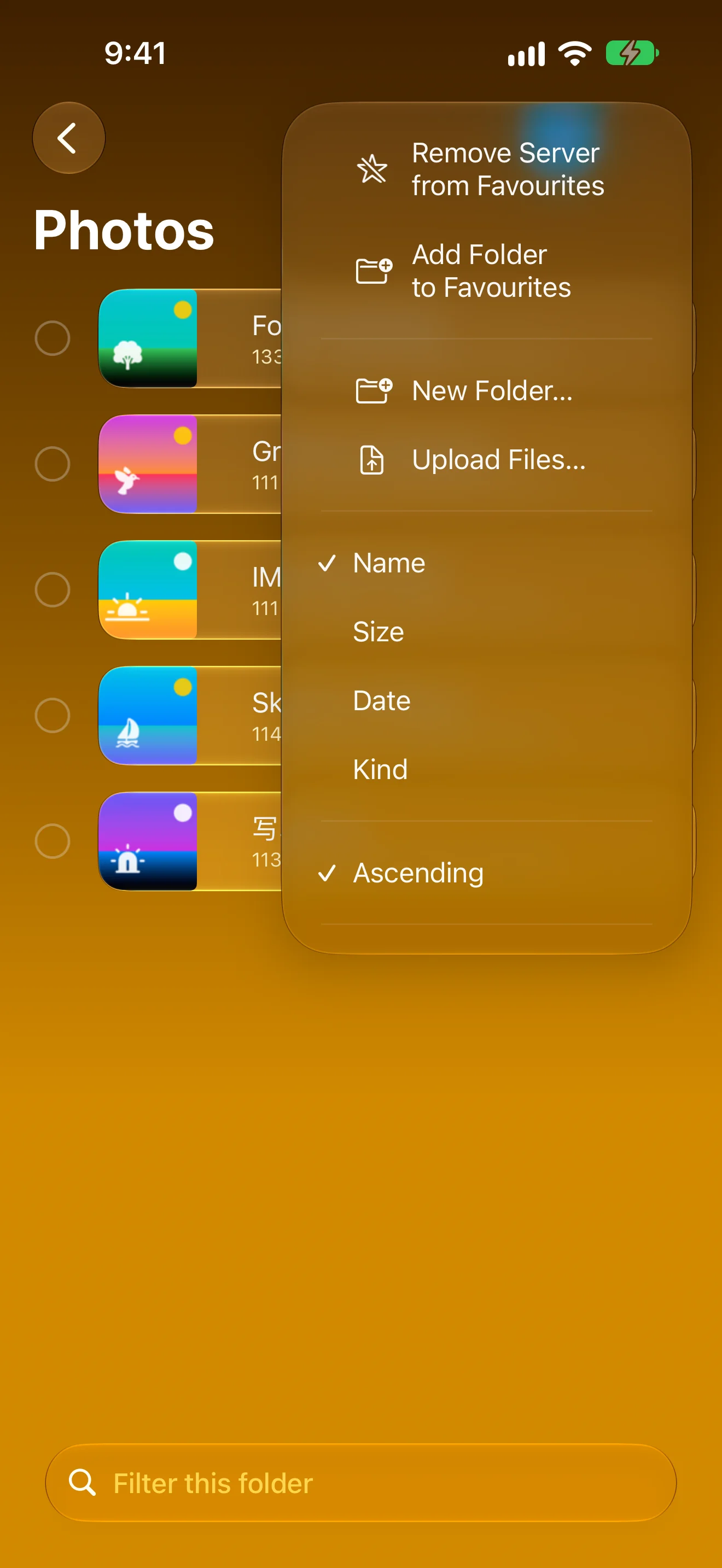Choose Add Folder to Favourites
This screenshot has width=722, height=1568.
point(486,271)
